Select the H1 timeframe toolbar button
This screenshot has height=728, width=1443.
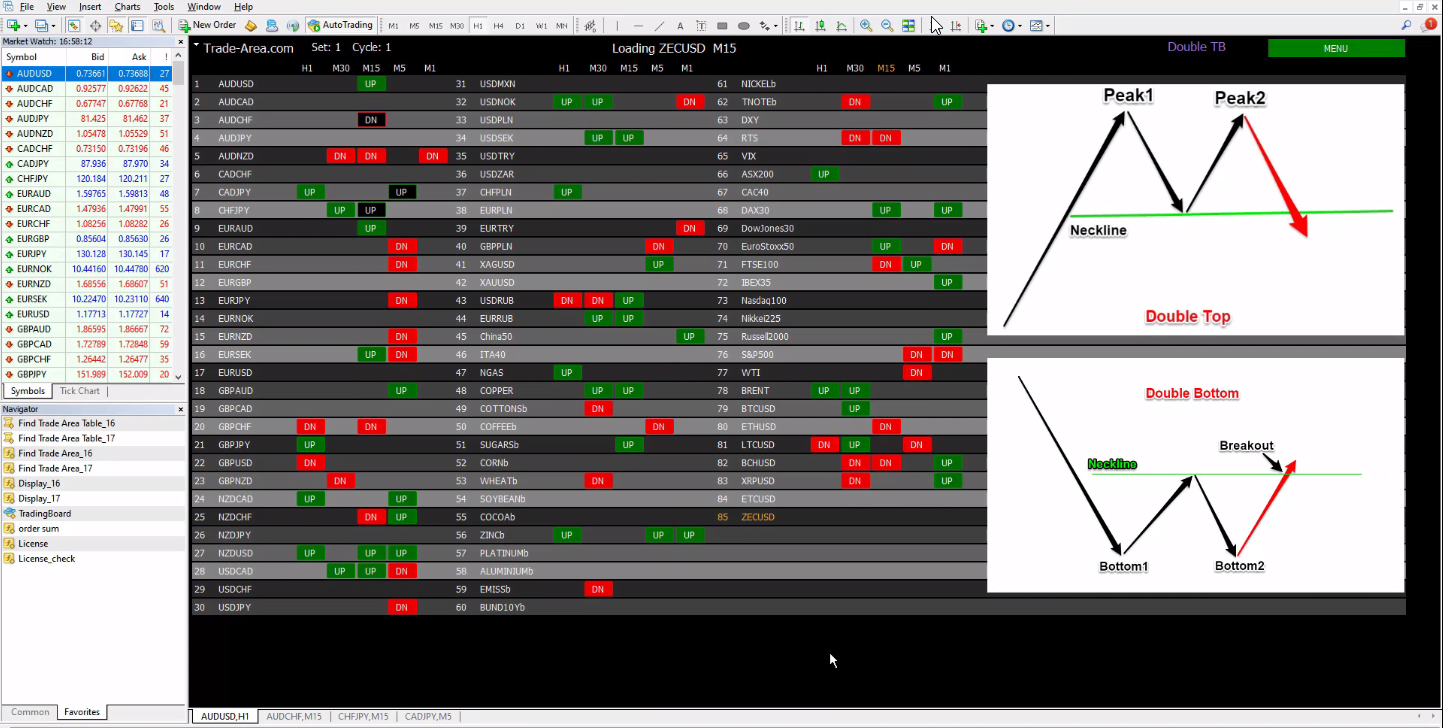pyautogui.click(x=478, y=25)
